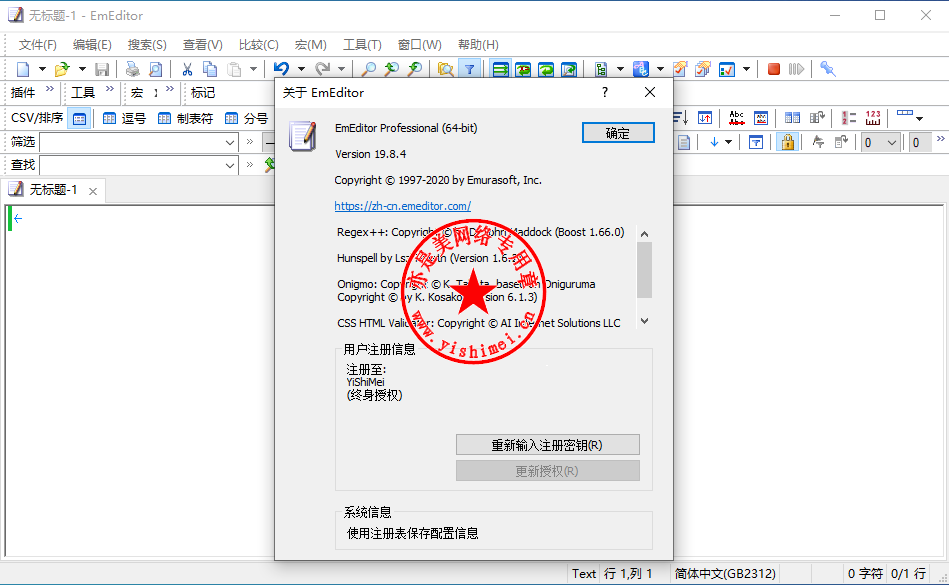Expand the Paste dropdown arrow

pos(254,69)
